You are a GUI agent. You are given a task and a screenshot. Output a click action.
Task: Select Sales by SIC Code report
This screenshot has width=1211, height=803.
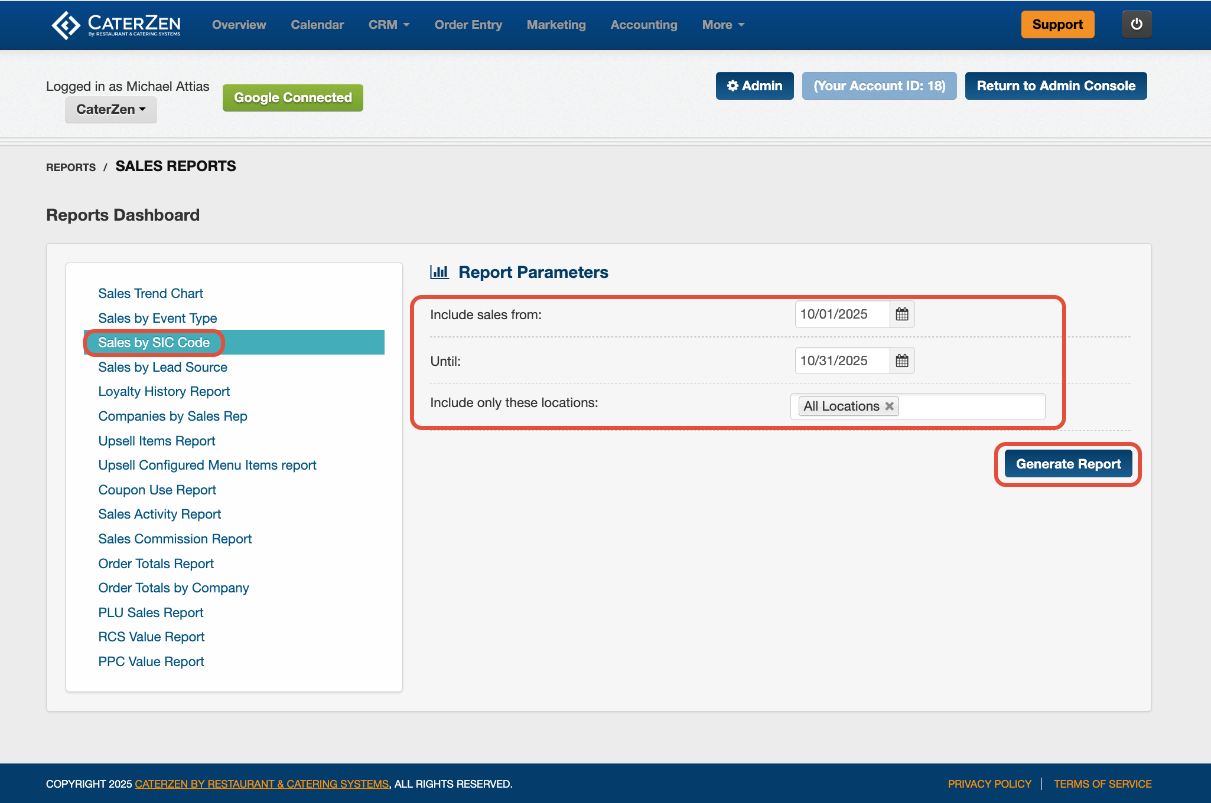pyautogui.click(x=154, y=342)
